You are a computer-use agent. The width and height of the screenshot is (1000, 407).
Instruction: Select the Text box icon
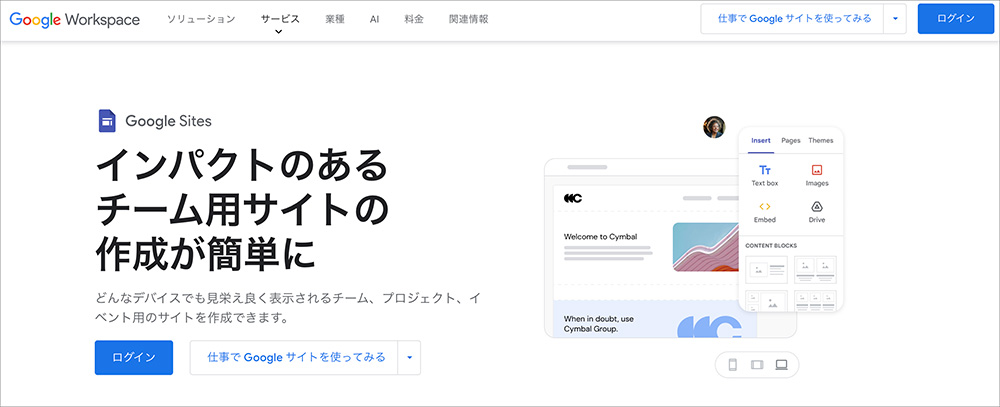coord(765,170)
